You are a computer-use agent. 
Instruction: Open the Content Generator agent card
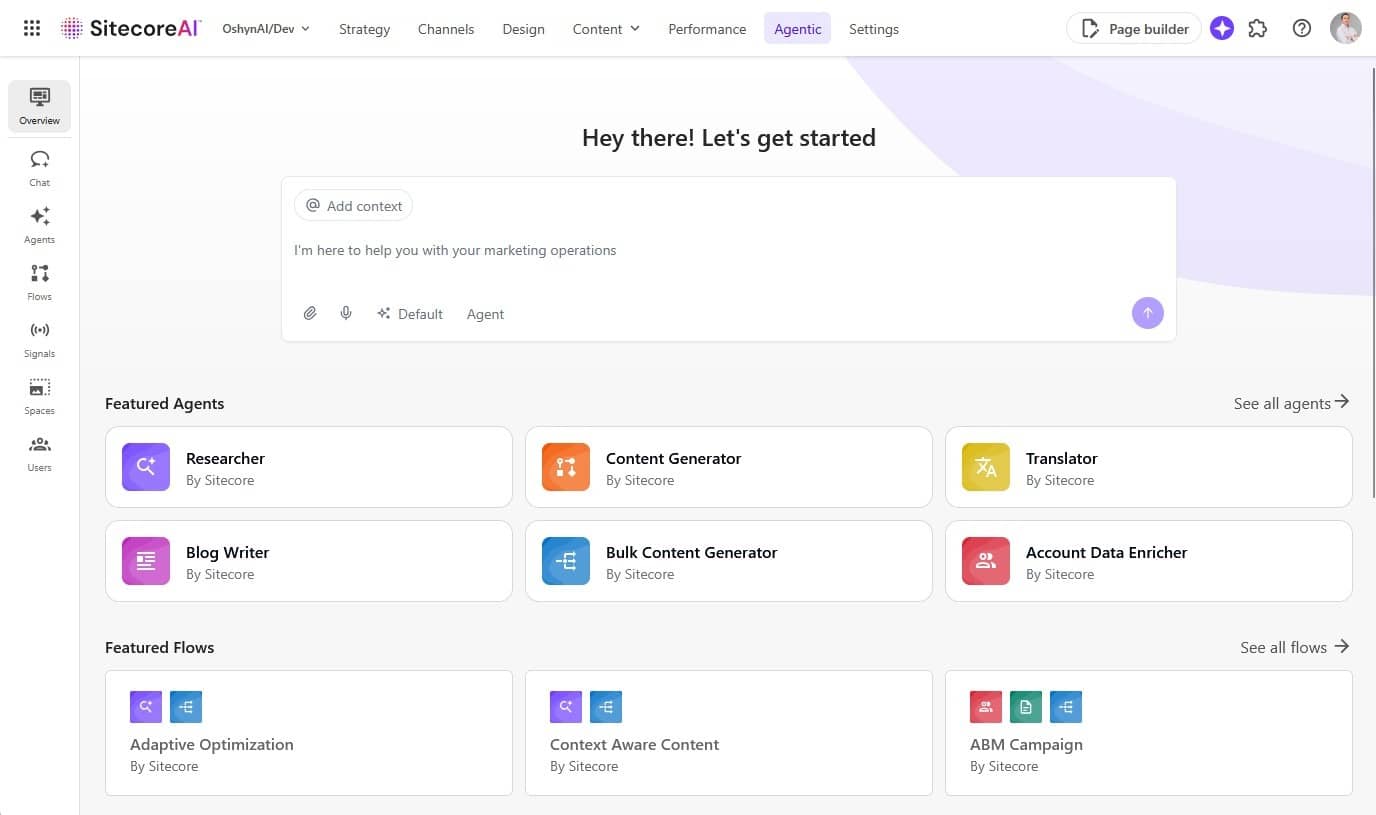tap(729, 467)
